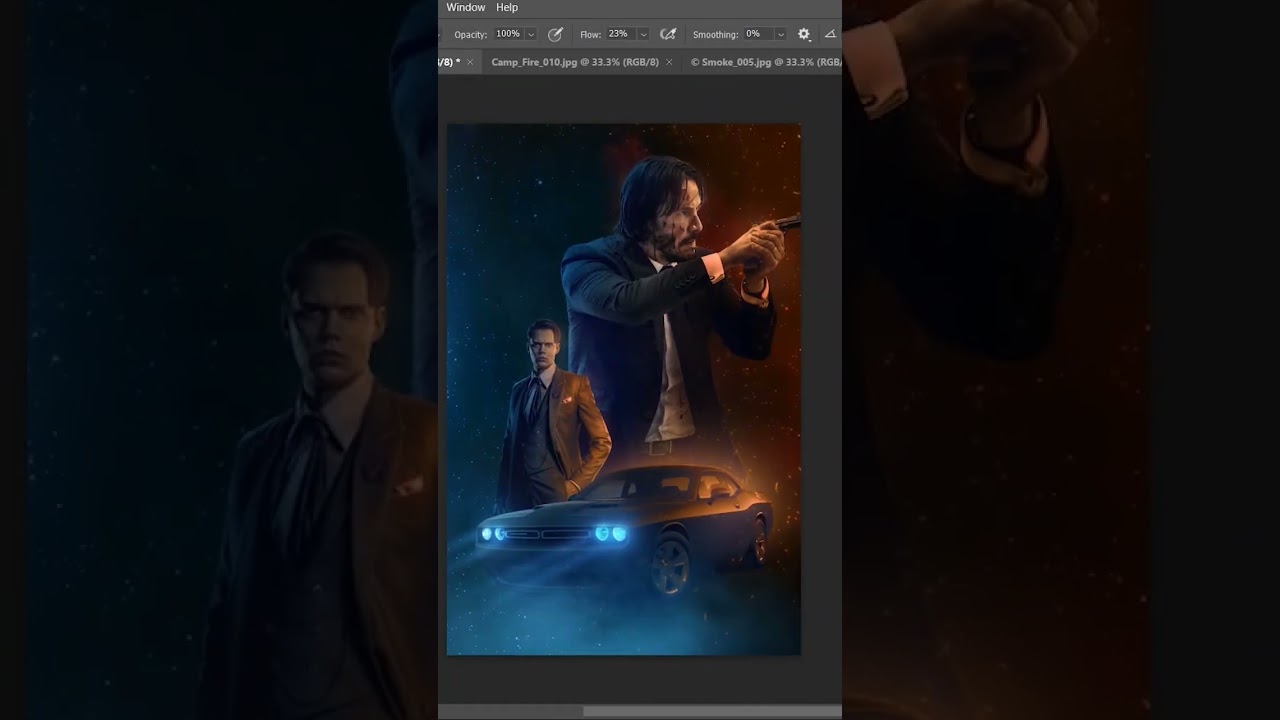Open smoothing options gear icon

[x=804, y=34]
